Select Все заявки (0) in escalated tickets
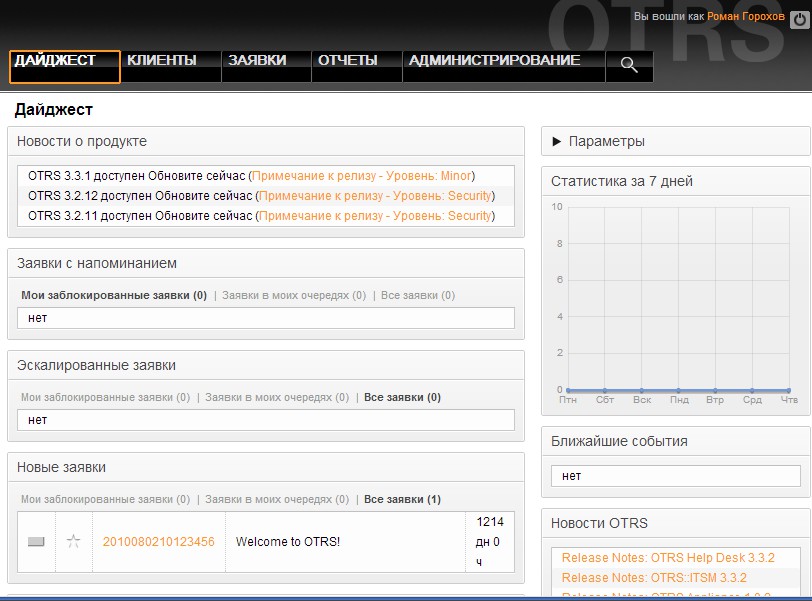This screenshot has width=812, height=601. pyautogui.click(x=402, y=397)
